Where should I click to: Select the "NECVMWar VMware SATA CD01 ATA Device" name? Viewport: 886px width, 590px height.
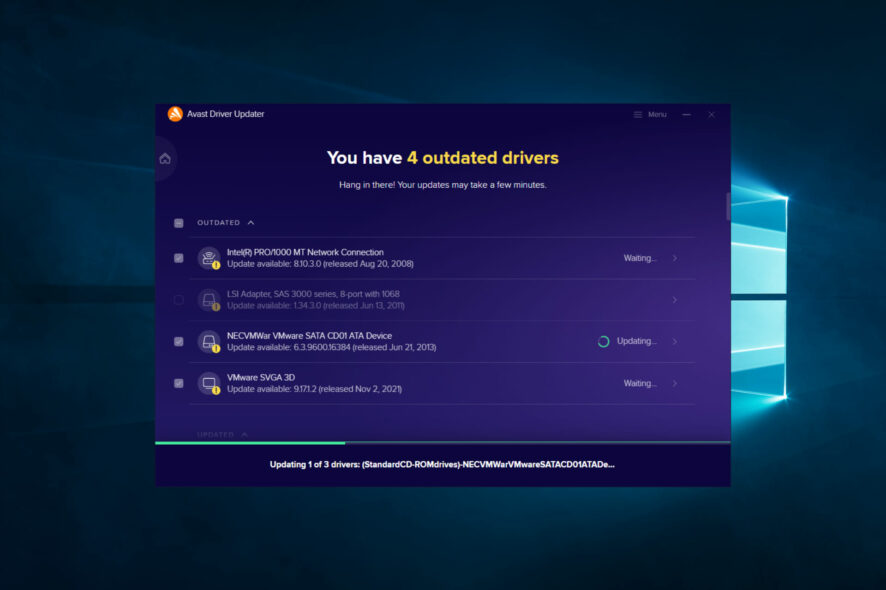[x=309, y=336]
